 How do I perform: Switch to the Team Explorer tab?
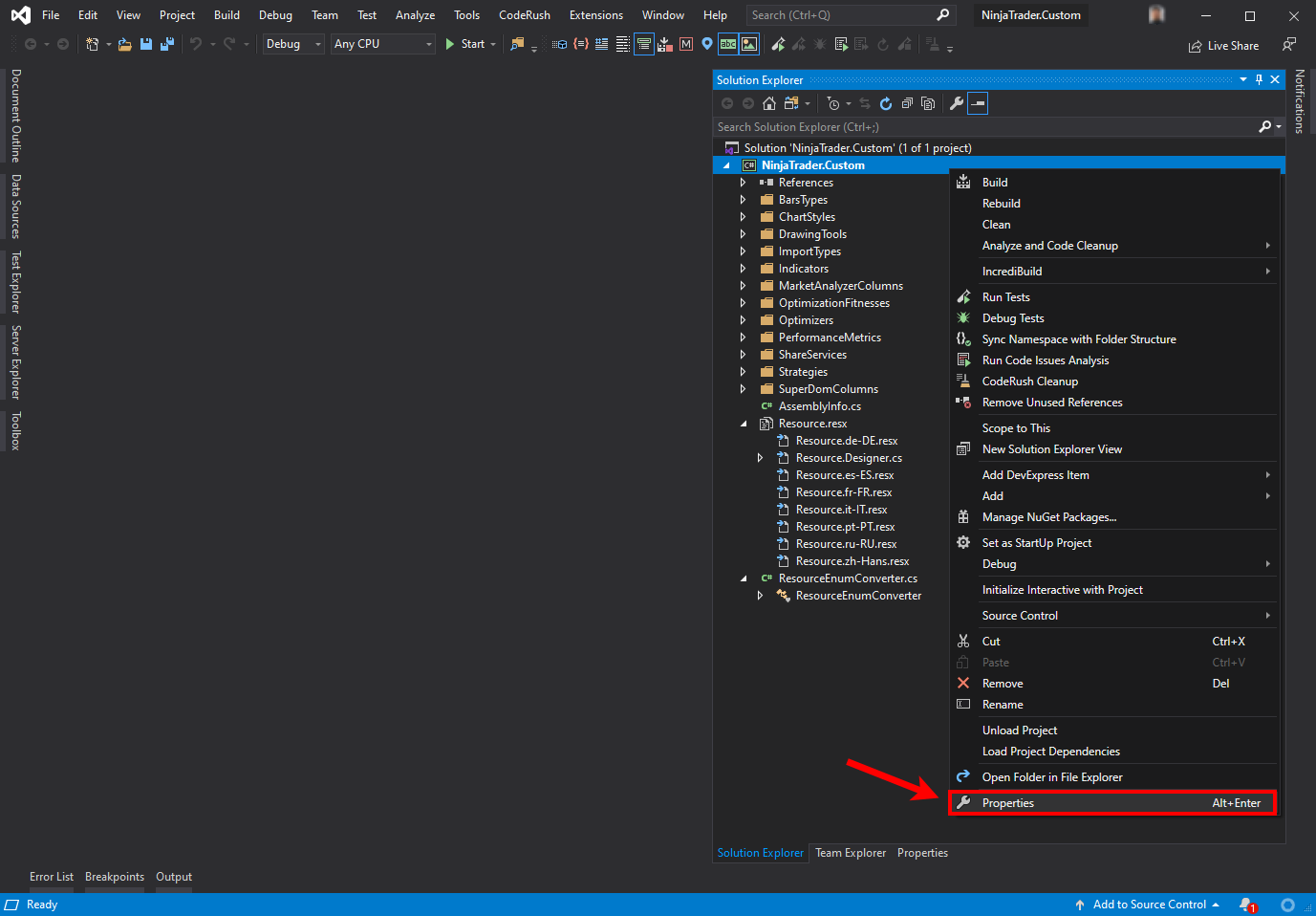[850, 853]
